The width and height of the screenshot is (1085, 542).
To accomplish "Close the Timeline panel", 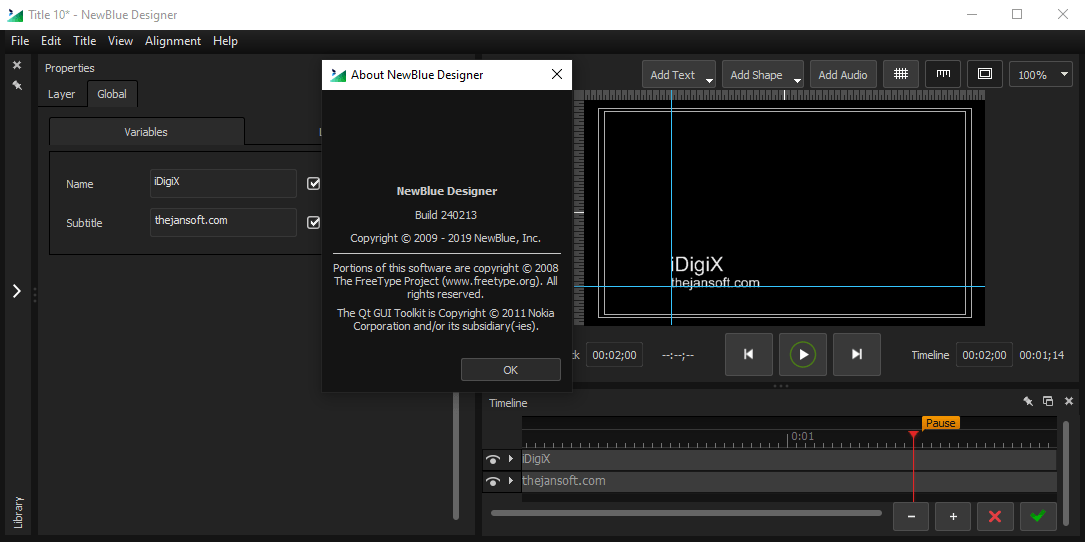I will [x=1069, y=401].
